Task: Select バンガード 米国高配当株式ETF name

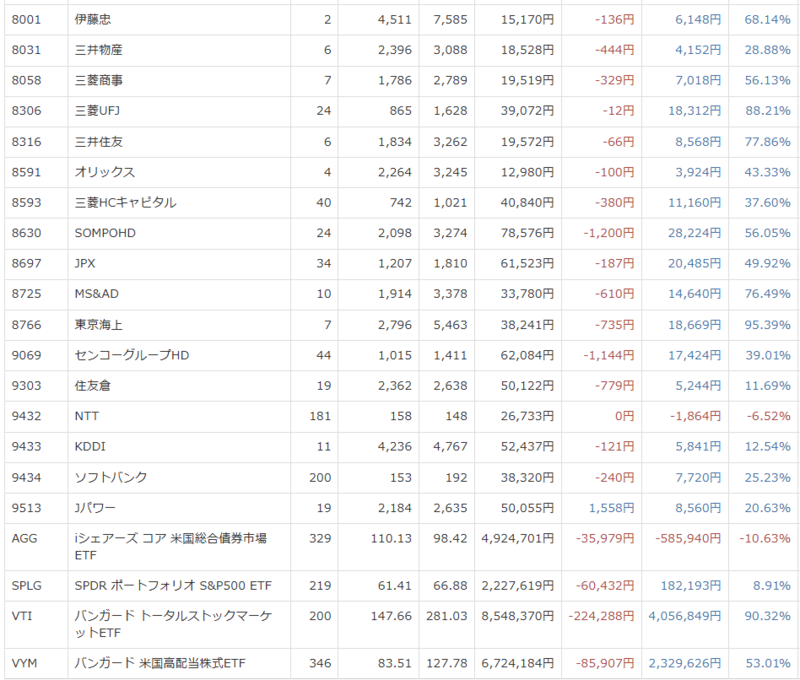Action: [160, 663]
